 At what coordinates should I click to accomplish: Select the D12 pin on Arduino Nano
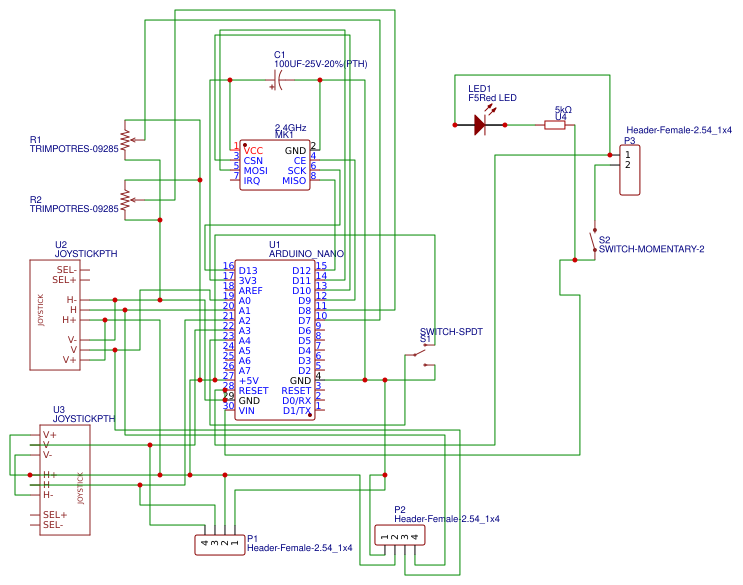coord(301,270)
